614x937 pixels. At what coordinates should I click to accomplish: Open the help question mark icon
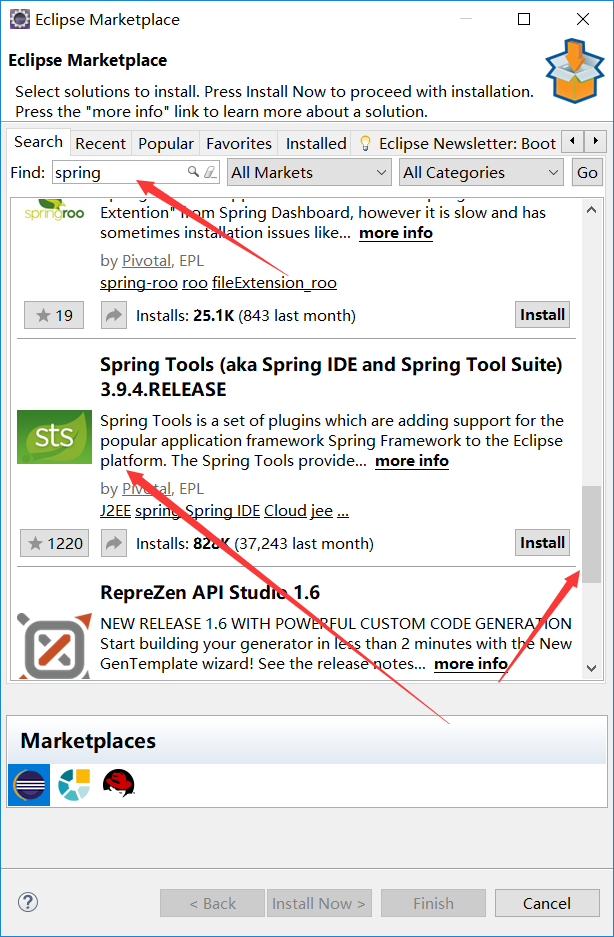tap(28, 902)
